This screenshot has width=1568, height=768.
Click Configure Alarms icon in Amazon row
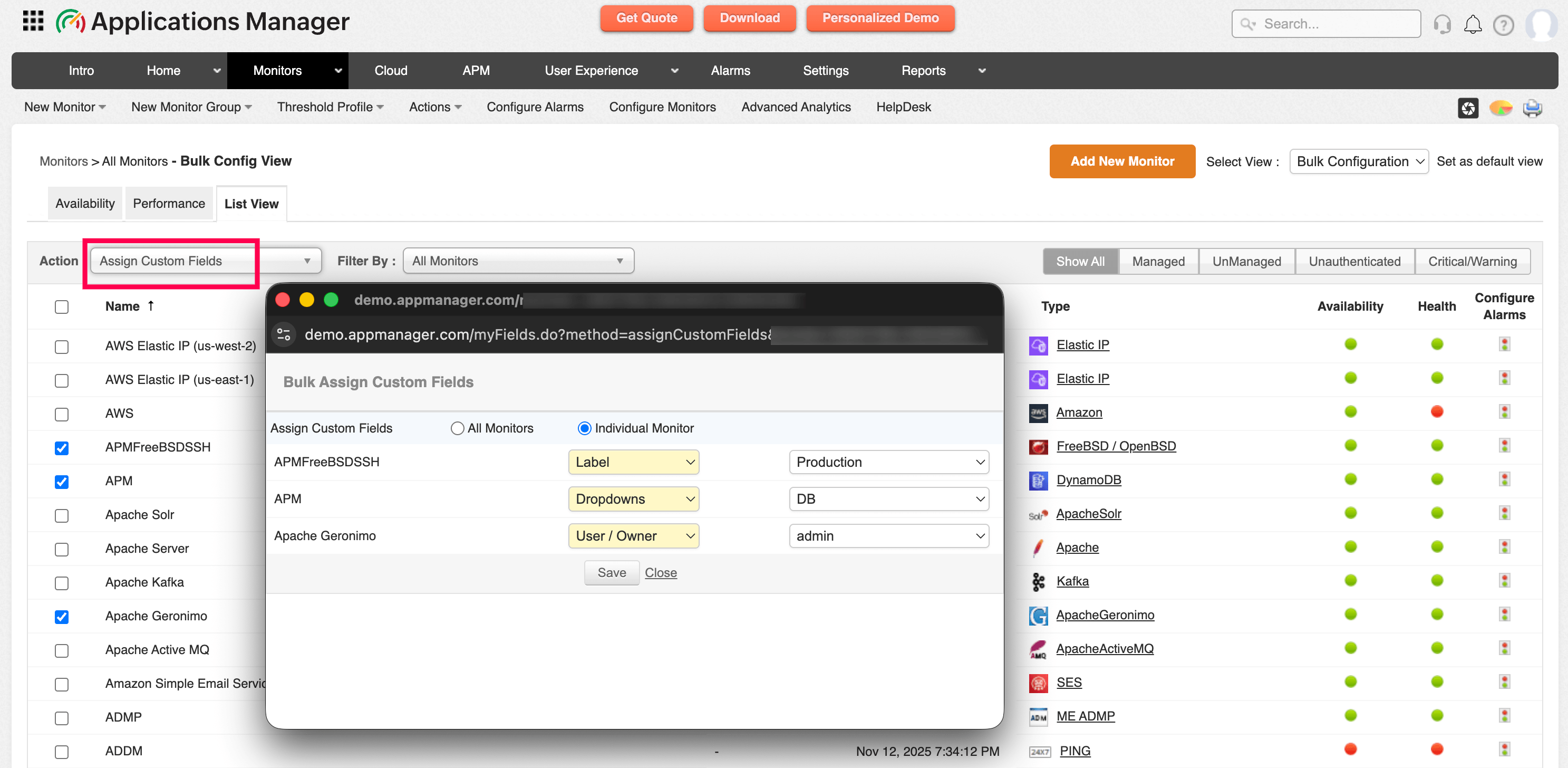[x=1504, y=412]
